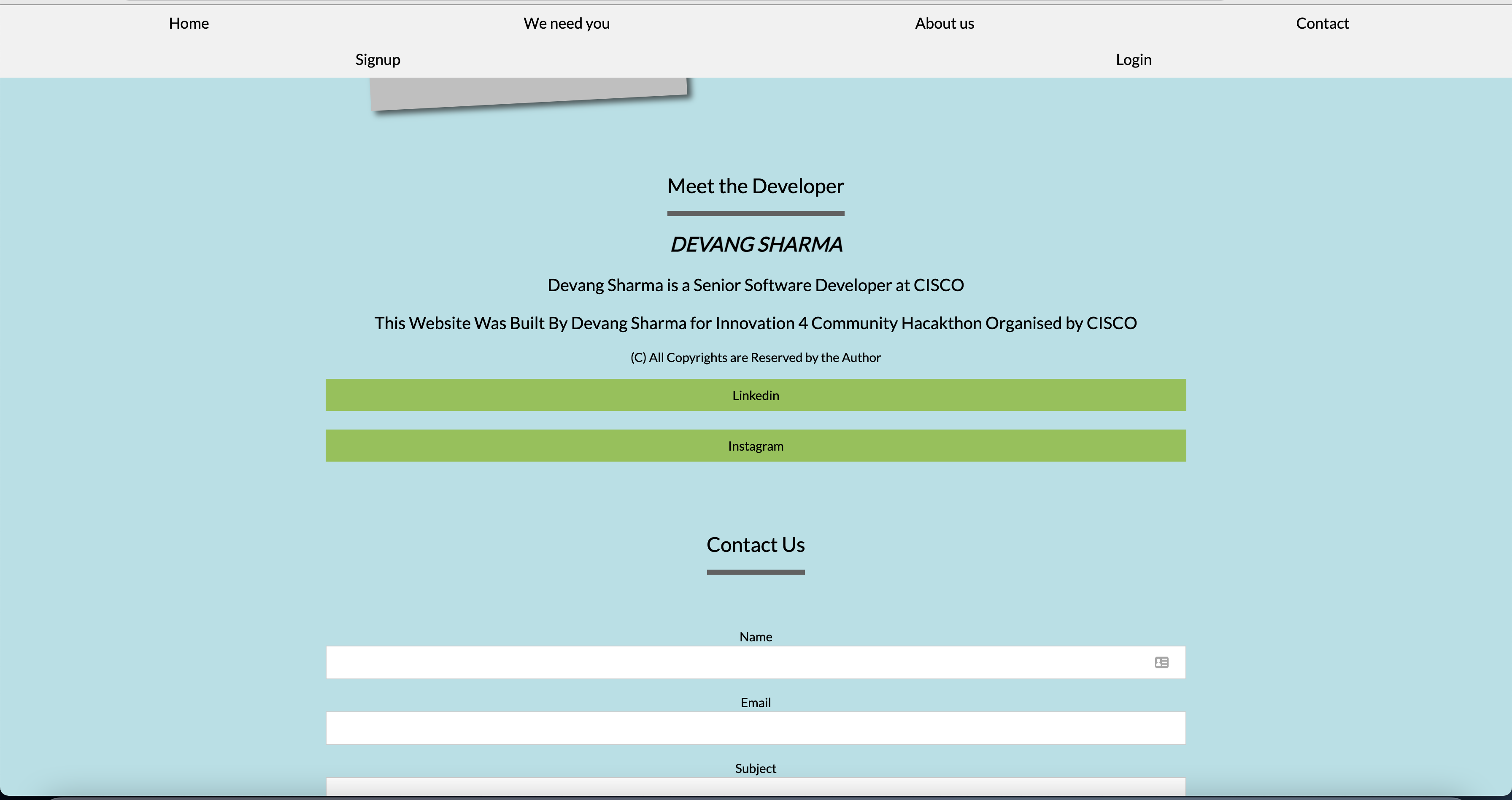Image resolution: width=1512 pixels, height=800 pixels.
Task: Click the Email field label
Action: [x=756, y=703]
